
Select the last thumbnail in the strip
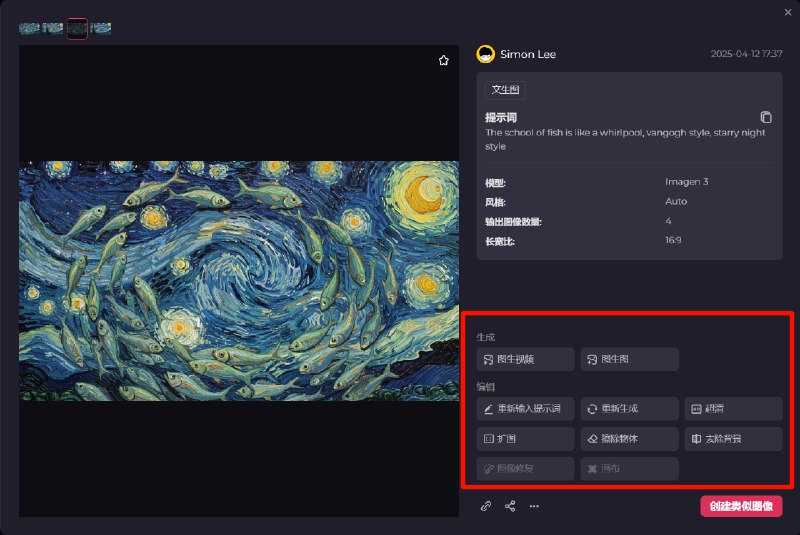[x=101, y=28]
